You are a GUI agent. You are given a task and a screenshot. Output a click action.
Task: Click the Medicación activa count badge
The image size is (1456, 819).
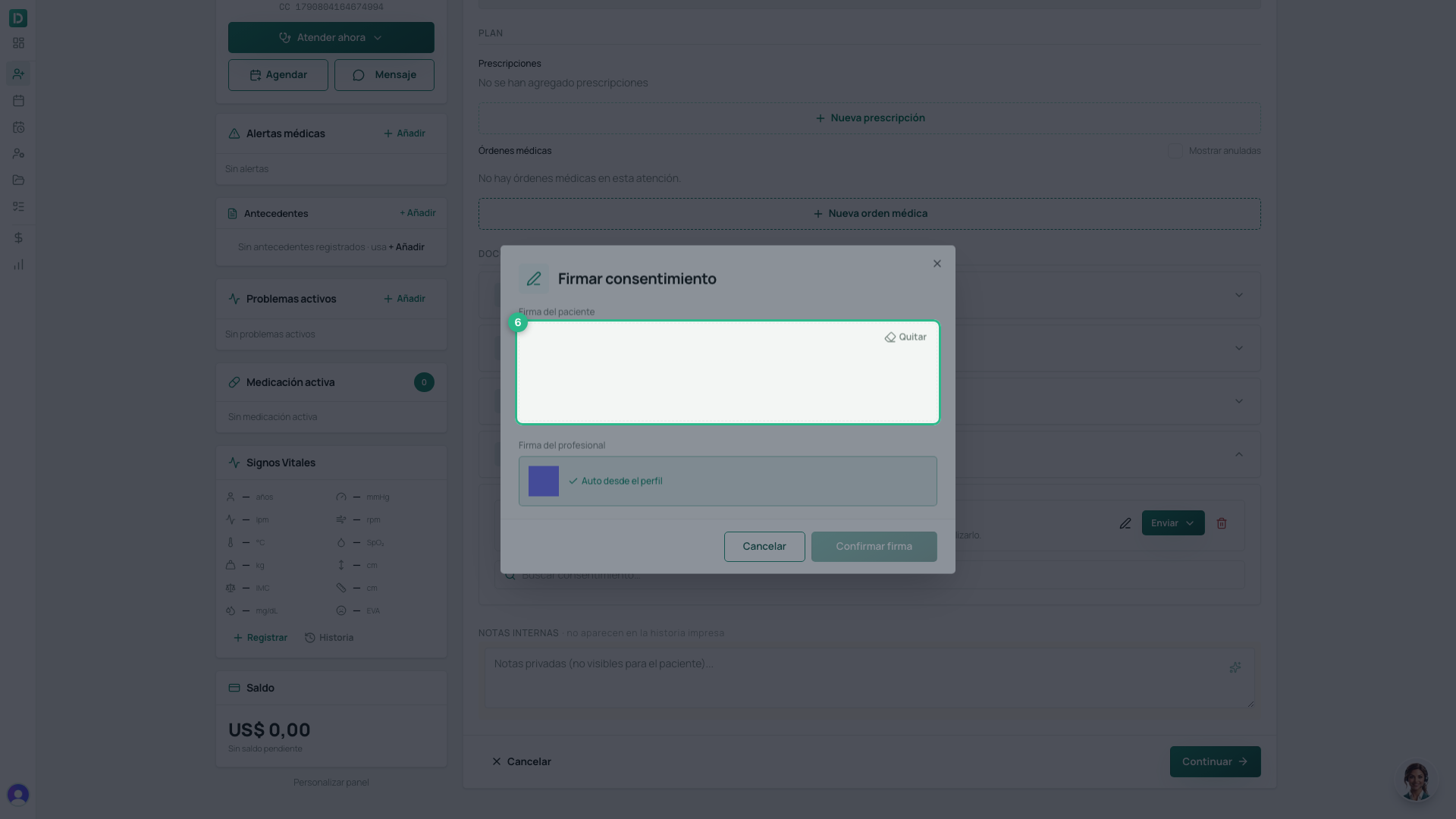click(424, 383)
